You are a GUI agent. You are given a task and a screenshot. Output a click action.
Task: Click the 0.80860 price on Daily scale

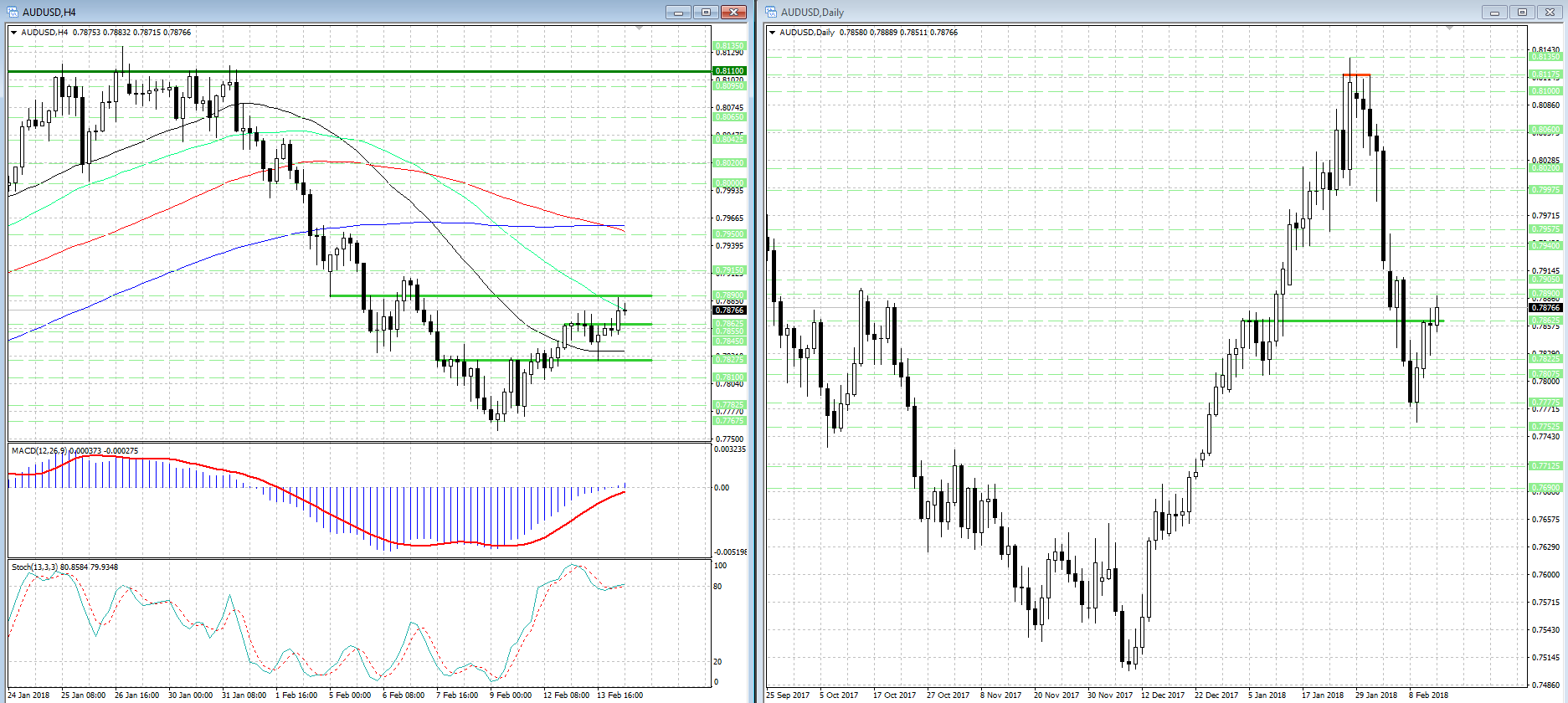(x=1545, y=105)
